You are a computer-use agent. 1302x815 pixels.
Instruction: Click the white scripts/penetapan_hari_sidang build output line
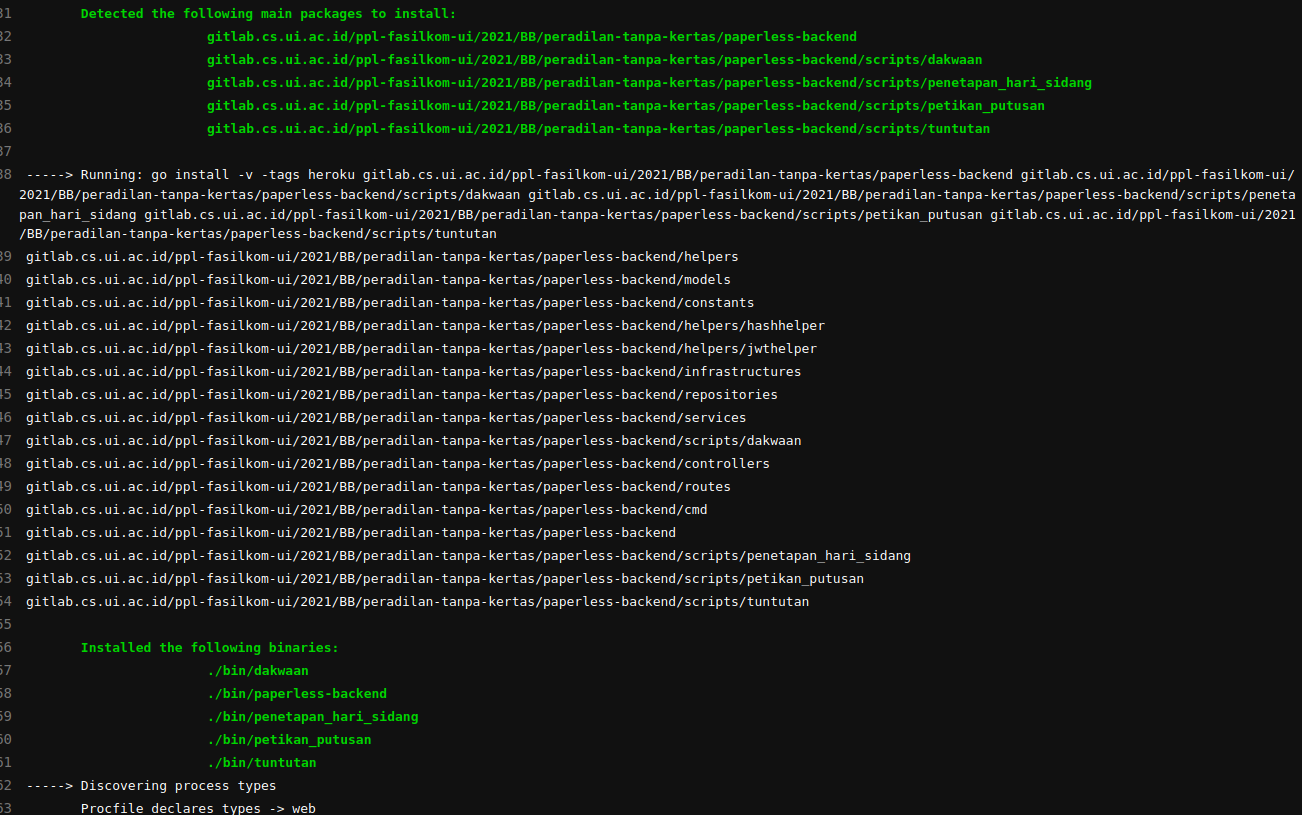(468, 556)
